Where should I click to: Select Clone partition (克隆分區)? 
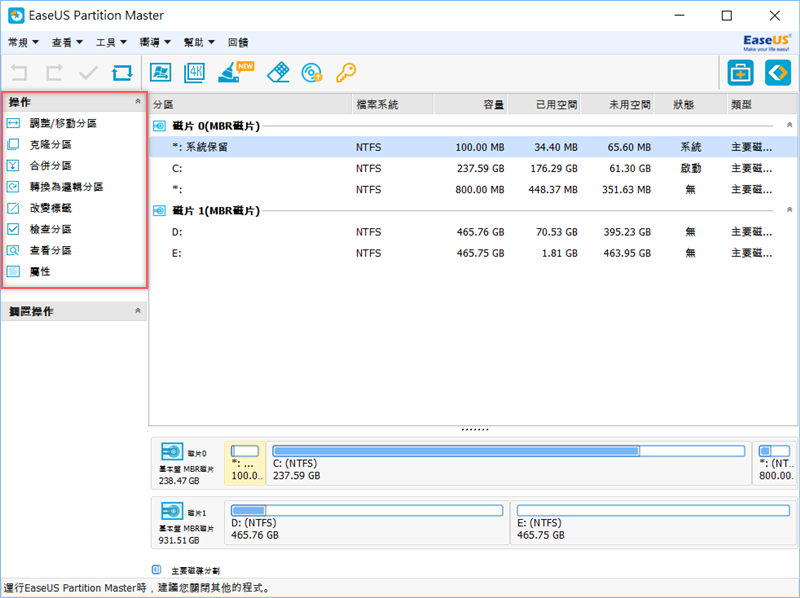51,144
